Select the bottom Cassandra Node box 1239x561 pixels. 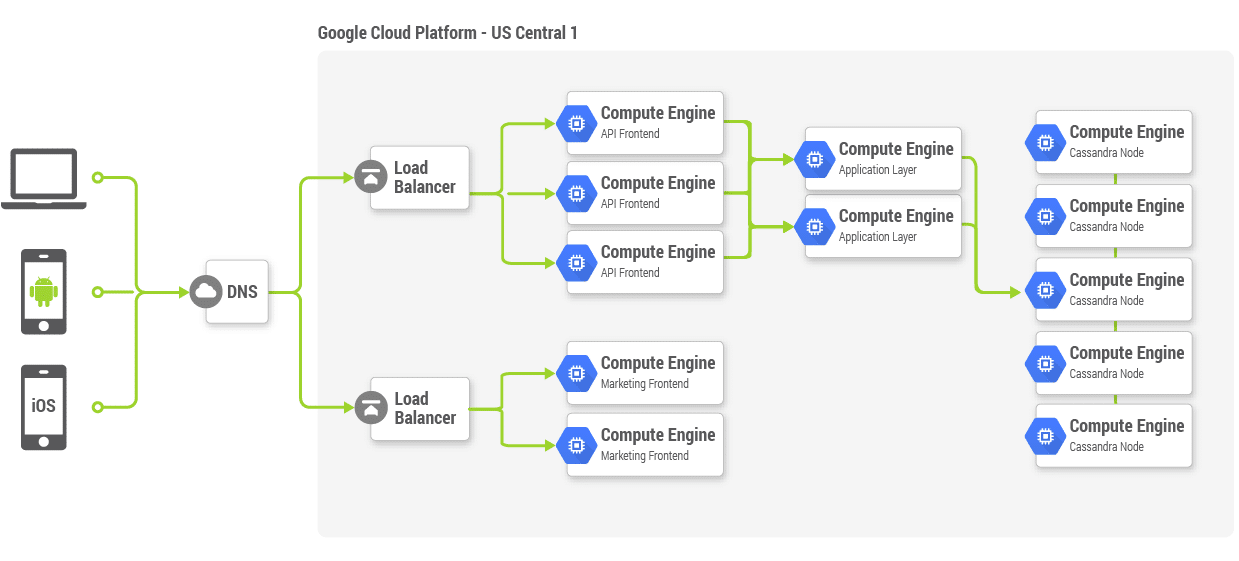click(1114, 436)
